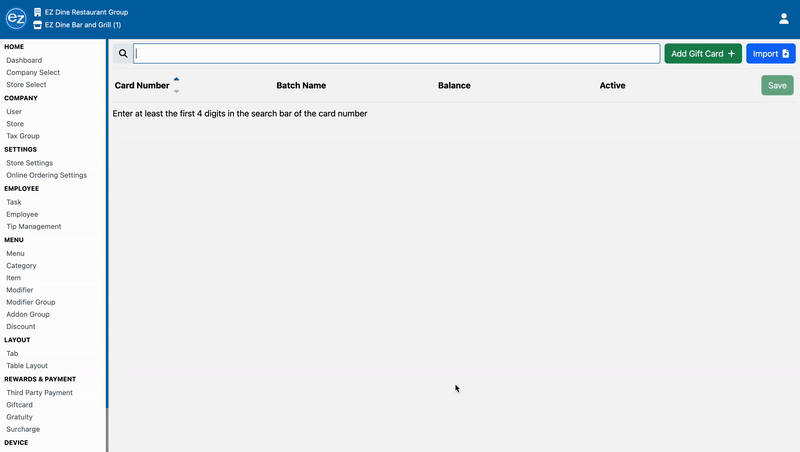Click the company building icon in header
This screenshot has width=800, height=452.
37,12
